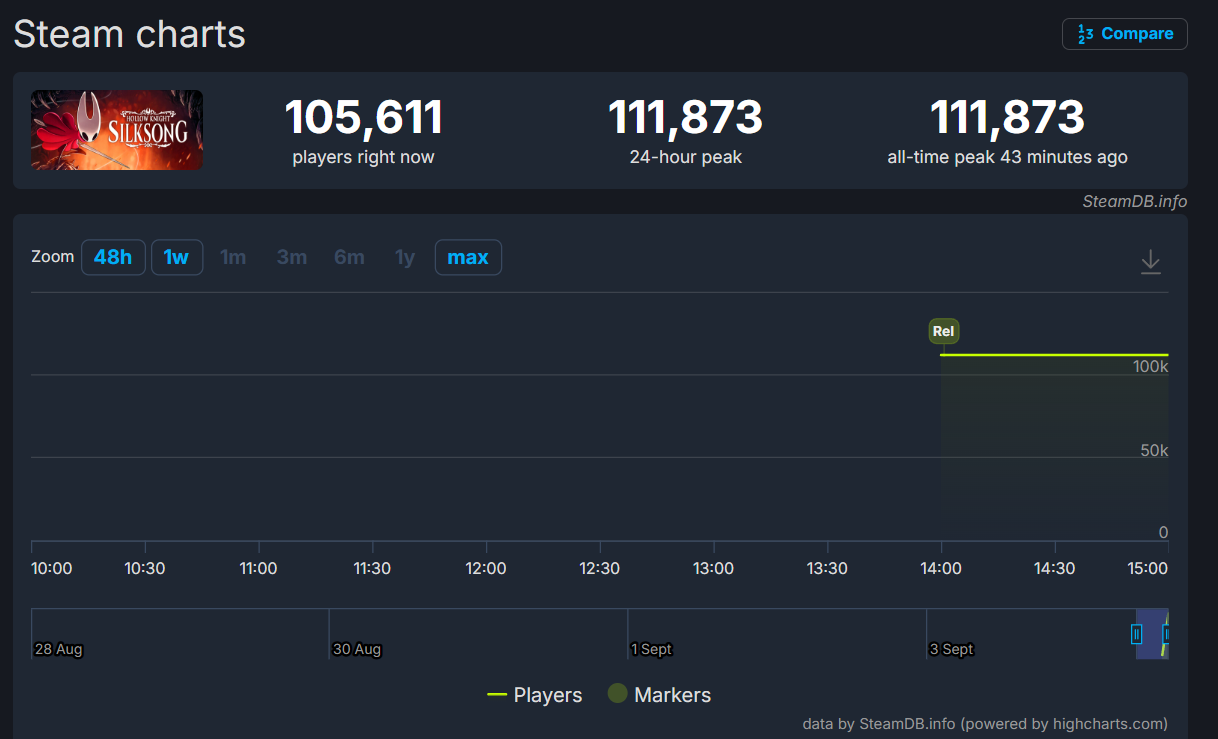1218x739 pixels.
Task: Open the Hollow Knight Silksong game thumbnail
Action: click(117, 130)
